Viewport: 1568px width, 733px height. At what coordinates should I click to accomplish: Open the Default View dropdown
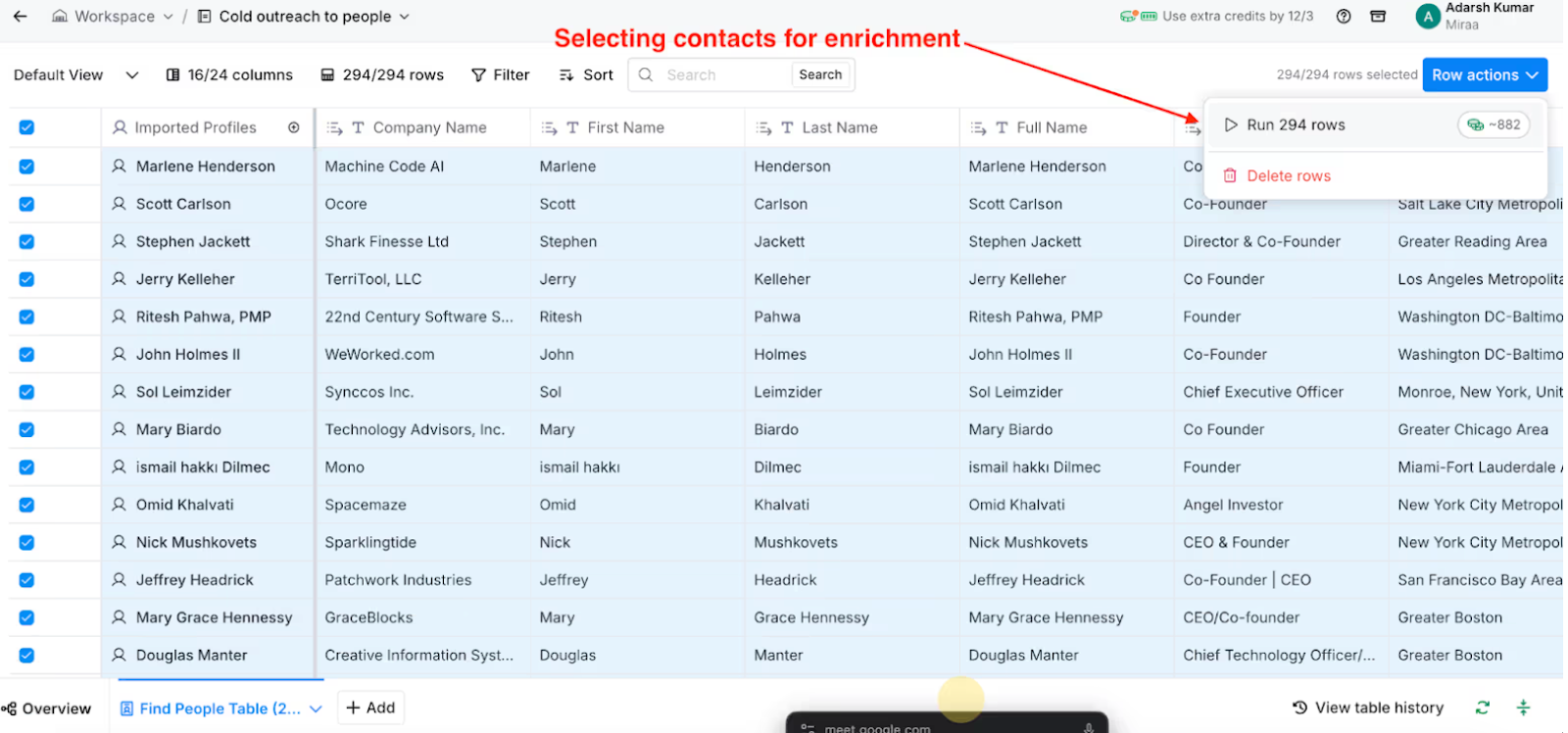[73, 73]
